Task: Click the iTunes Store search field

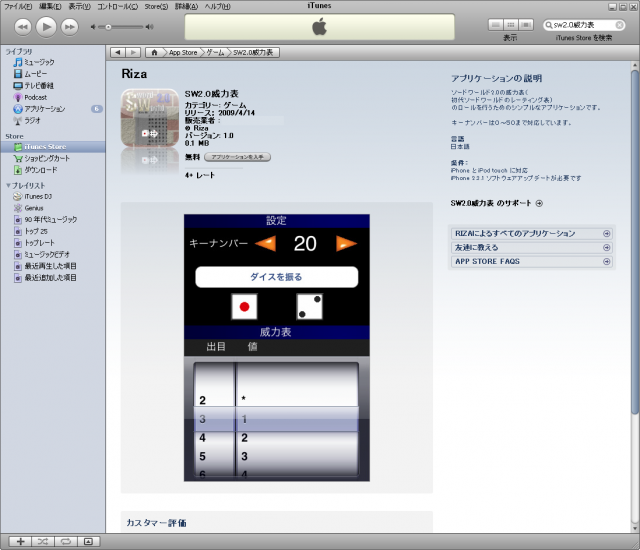Action: [584, 25]
